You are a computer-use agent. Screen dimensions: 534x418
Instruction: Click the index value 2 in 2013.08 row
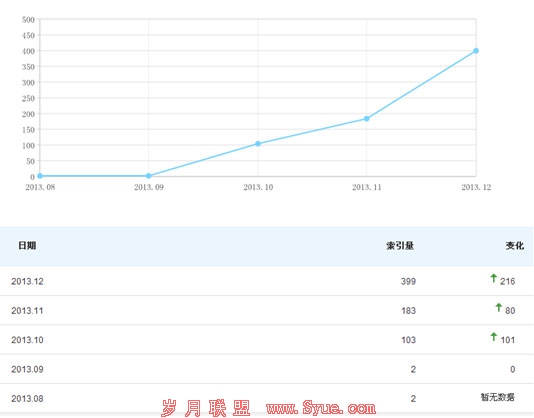click(x=413, y=399)
